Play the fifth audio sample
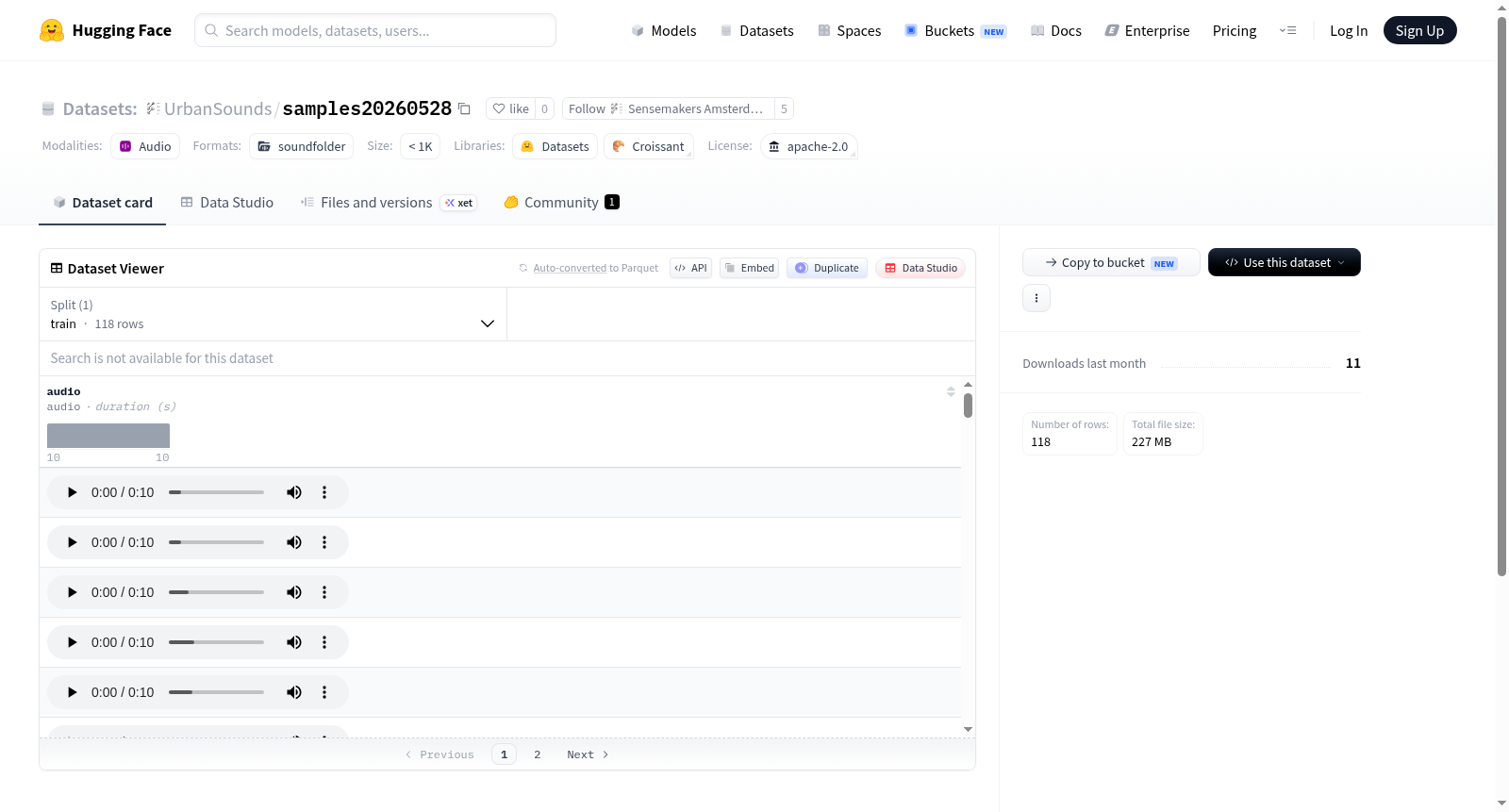Image resolution: width=1509 pixels, height=812 pixels. (x=73, y=692)
